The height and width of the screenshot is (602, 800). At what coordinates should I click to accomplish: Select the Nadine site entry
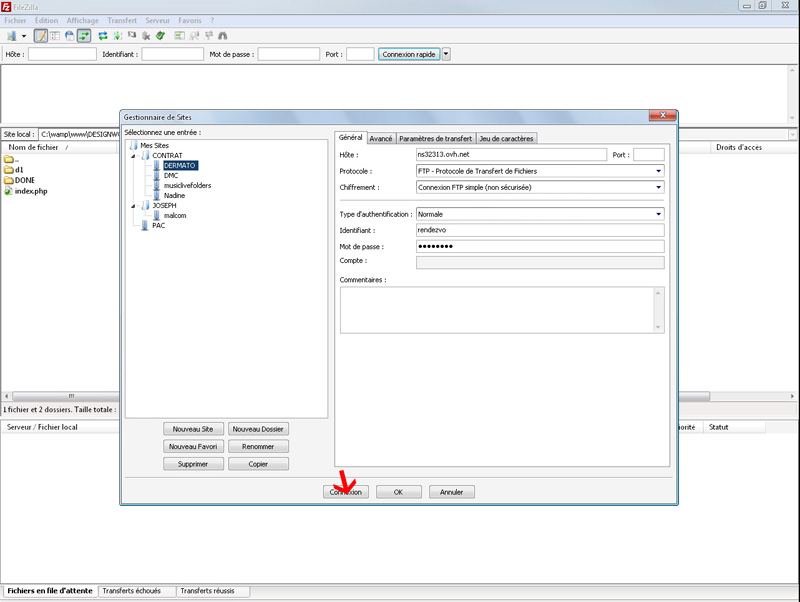click(174, 195)
